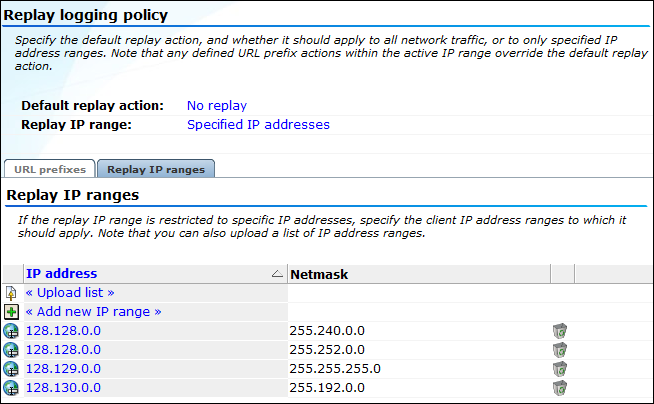
Task: Click the globe icon for 128.130.0.0 row
Action: tap(11, 388)
